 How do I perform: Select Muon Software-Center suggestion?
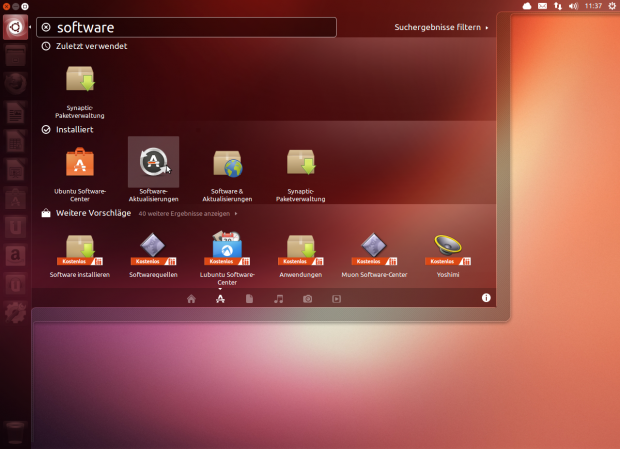tap(374, 255)
